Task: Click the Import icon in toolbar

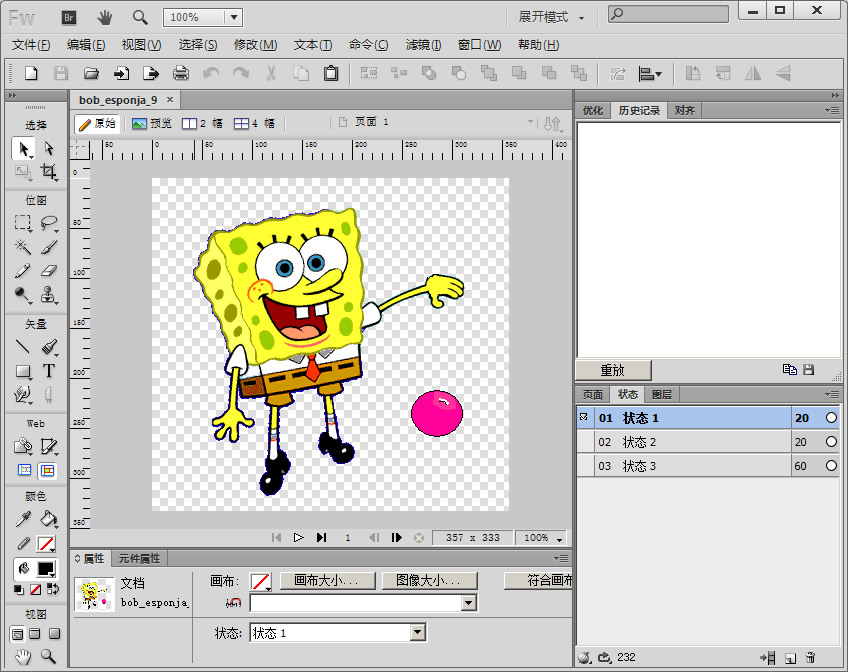Action: (121, 73)
